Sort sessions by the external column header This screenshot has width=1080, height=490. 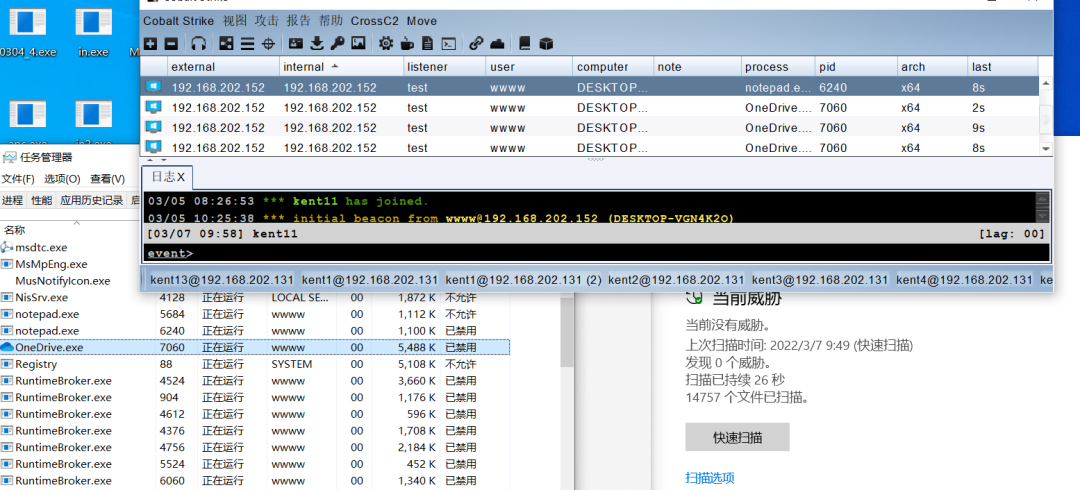click(224, 67)
